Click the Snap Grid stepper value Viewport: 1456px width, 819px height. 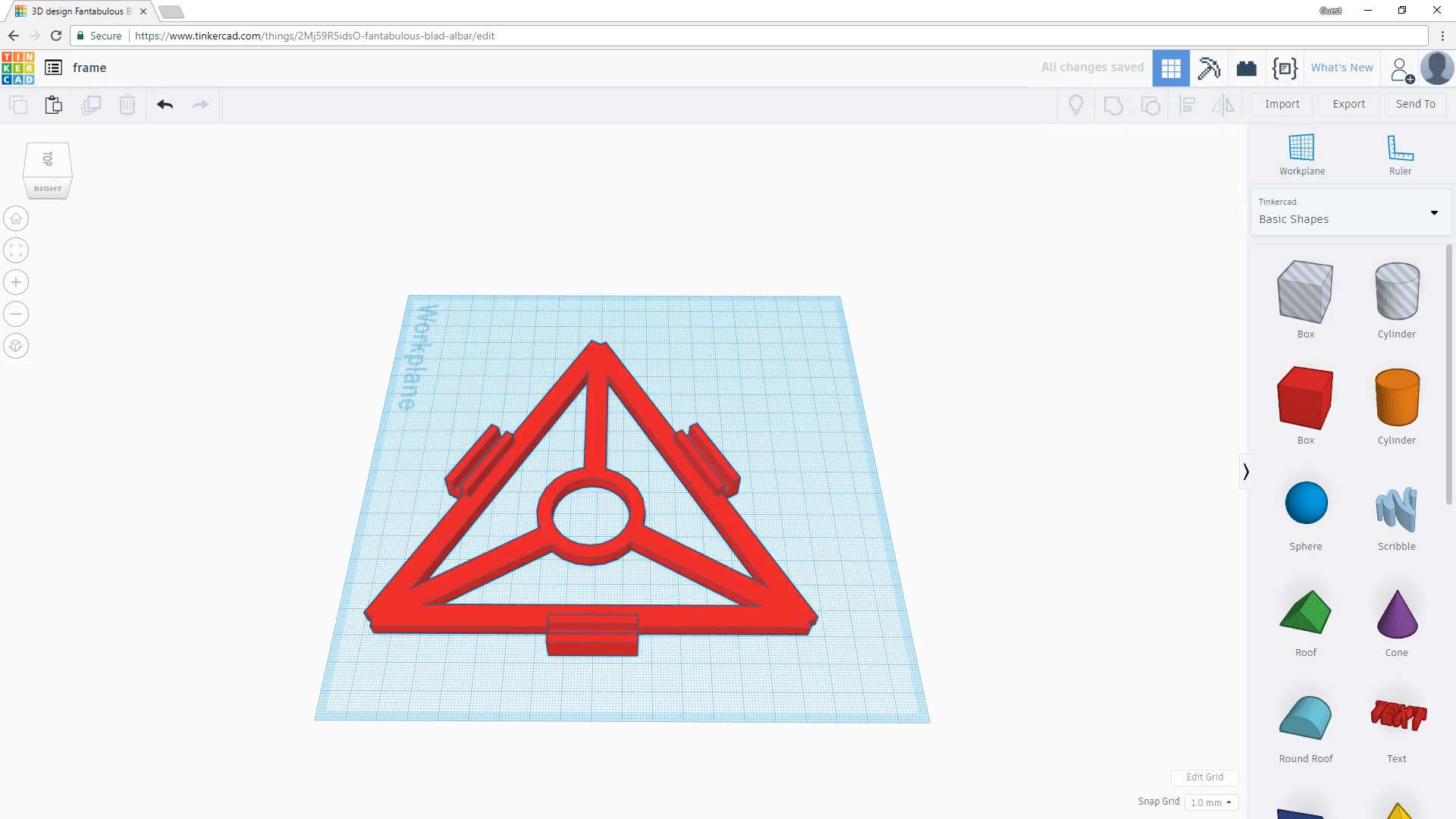[1210, 801]
